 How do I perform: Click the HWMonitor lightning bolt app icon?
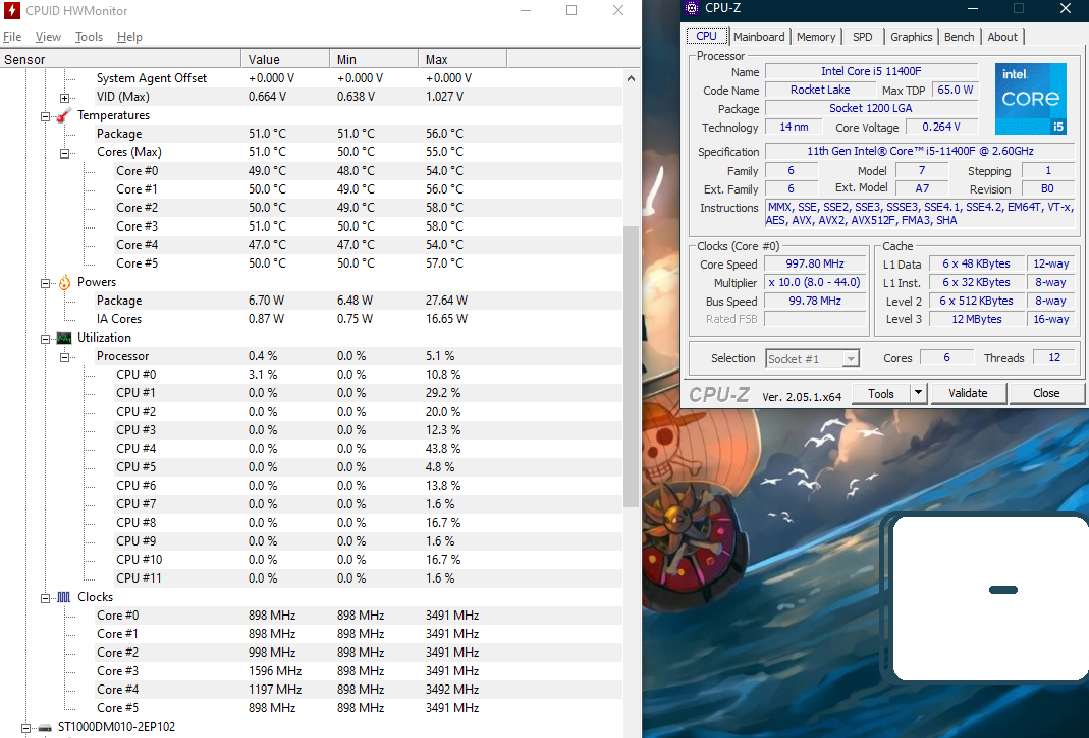click(x=11, y=10)
